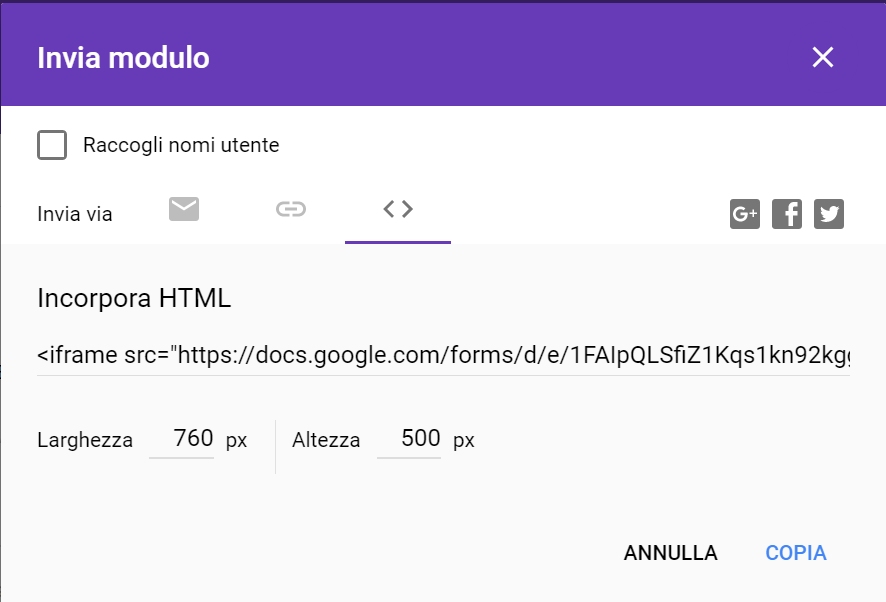Click the Larghezza label text
The image size is (886, 602).
(85, 440)
